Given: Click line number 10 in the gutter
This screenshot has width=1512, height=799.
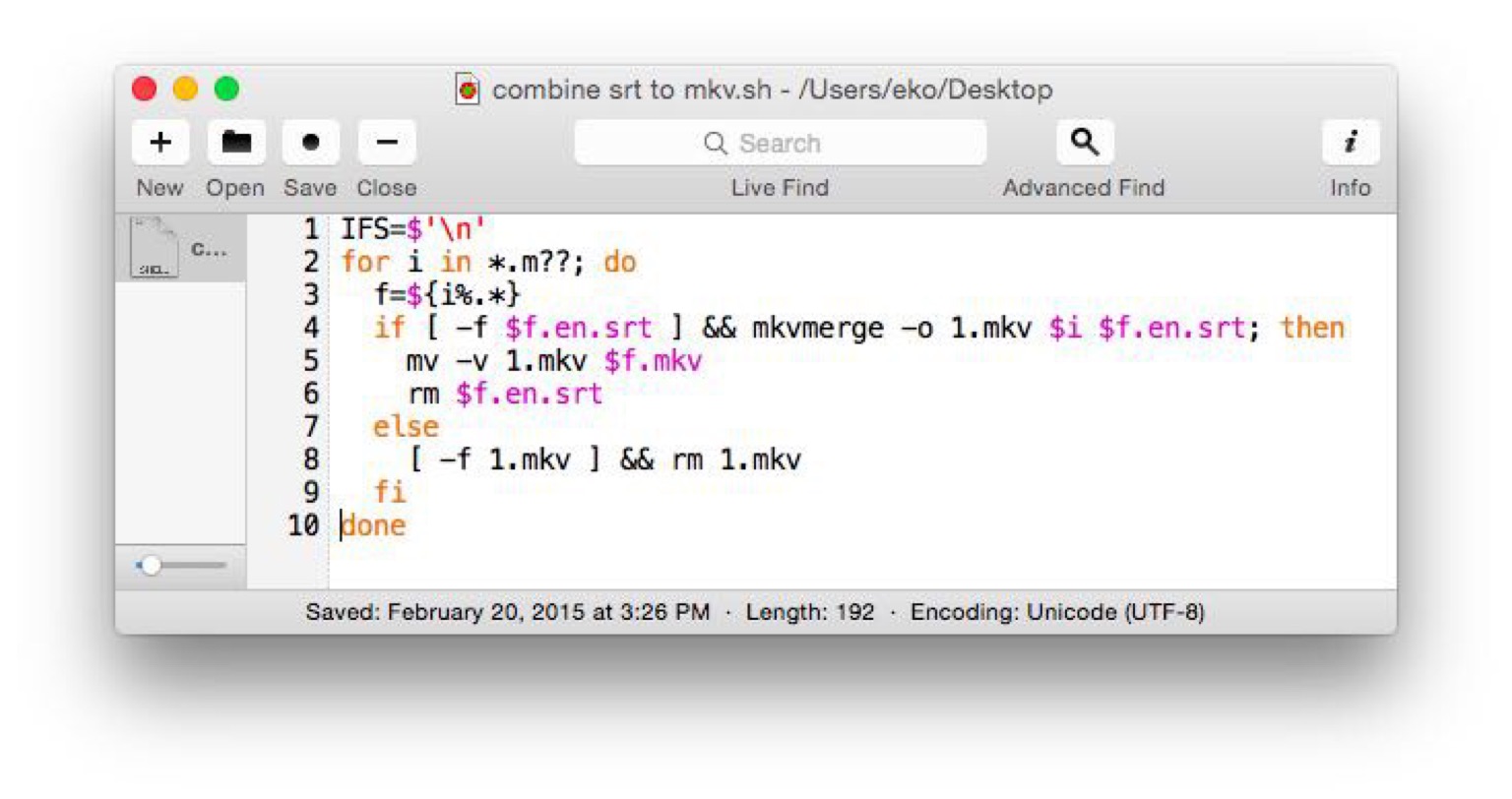Looking at the screenshot, I should coord(304,525).
